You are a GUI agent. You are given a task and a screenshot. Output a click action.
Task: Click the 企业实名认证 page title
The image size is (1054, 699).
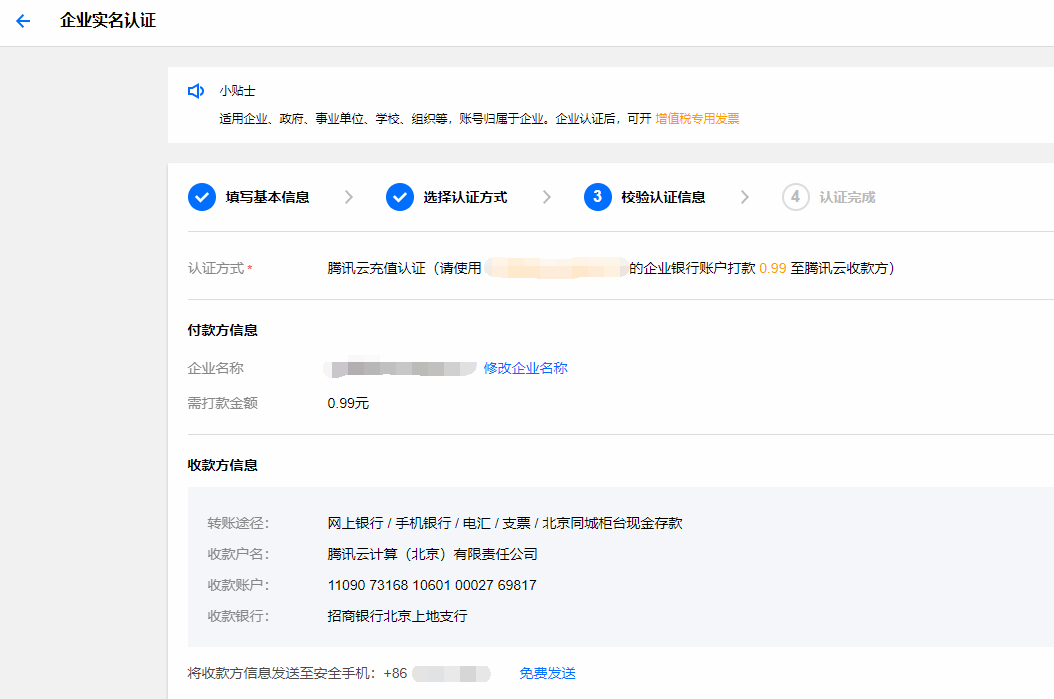pyautogui.click(x=108, y=21)
